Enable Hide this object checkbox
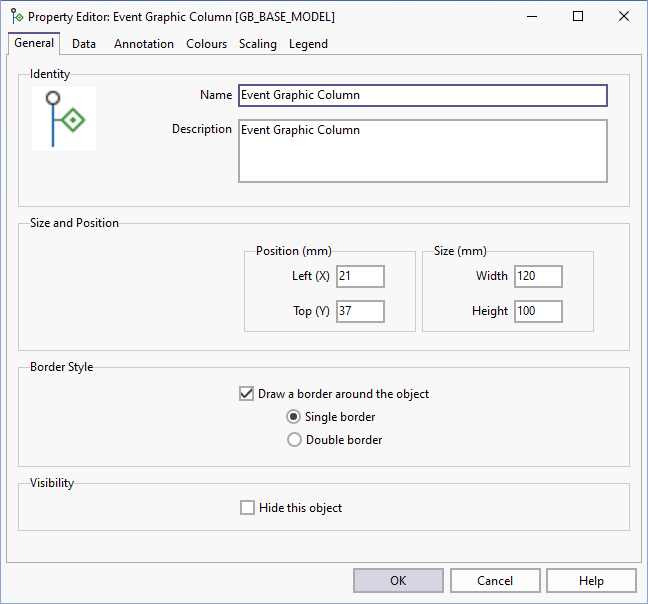 247,508
